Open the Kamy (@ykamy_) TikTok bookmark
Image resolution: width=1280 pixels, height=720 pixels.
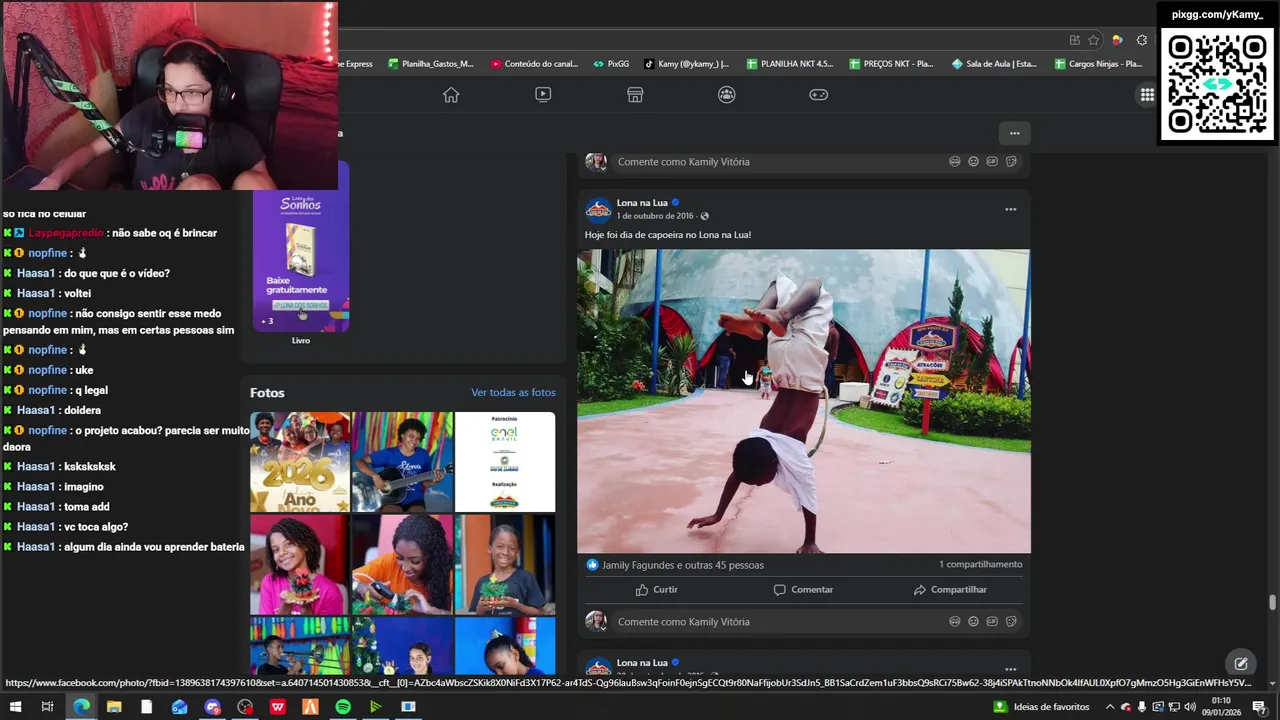click(686, 64)
